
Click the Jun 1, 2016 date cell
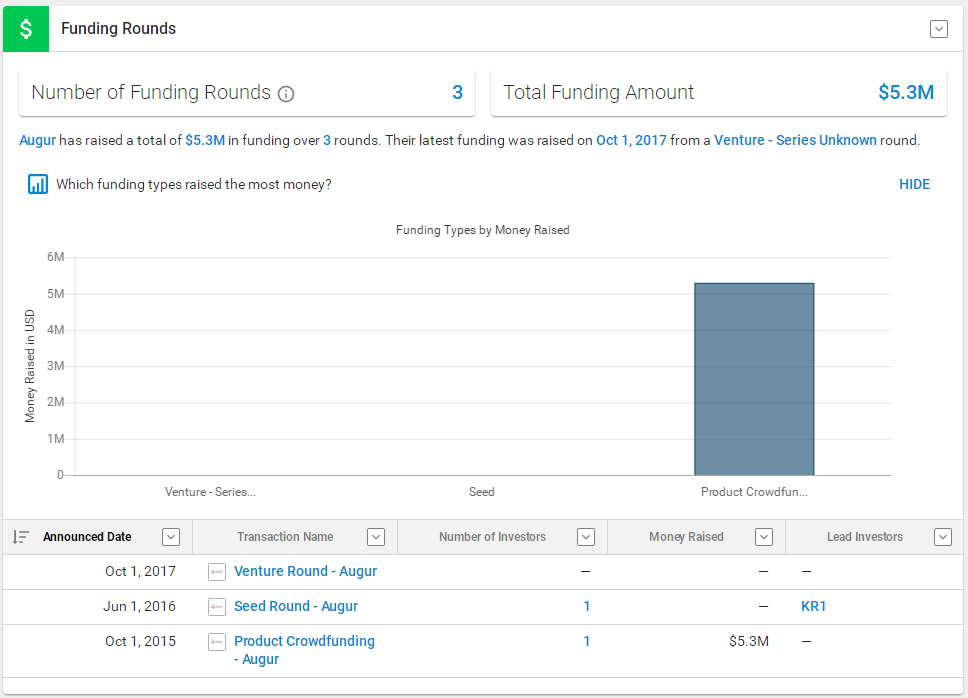(140, 607)
